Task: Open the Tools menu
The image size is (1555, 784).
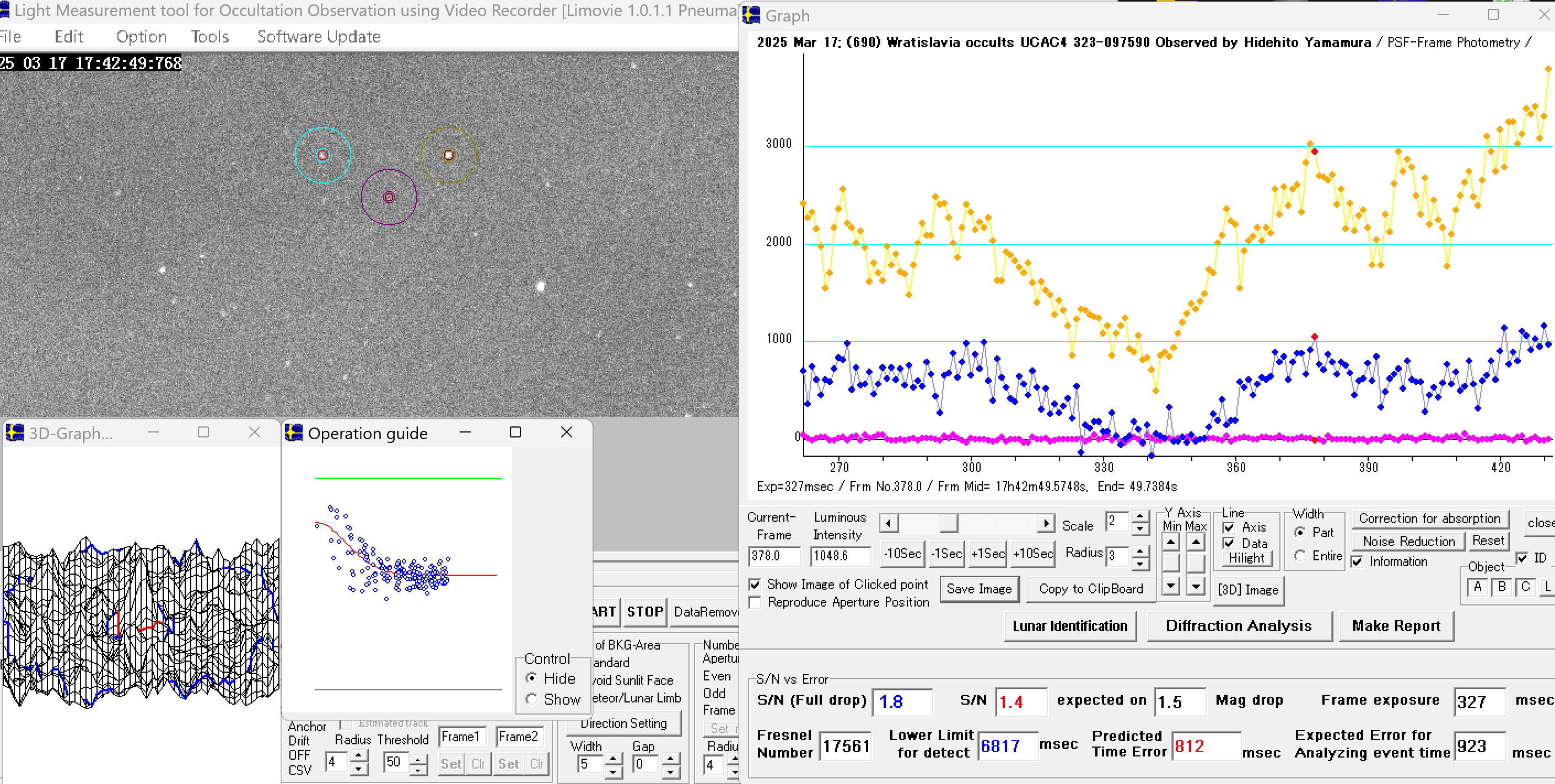Action: point(209,37)
